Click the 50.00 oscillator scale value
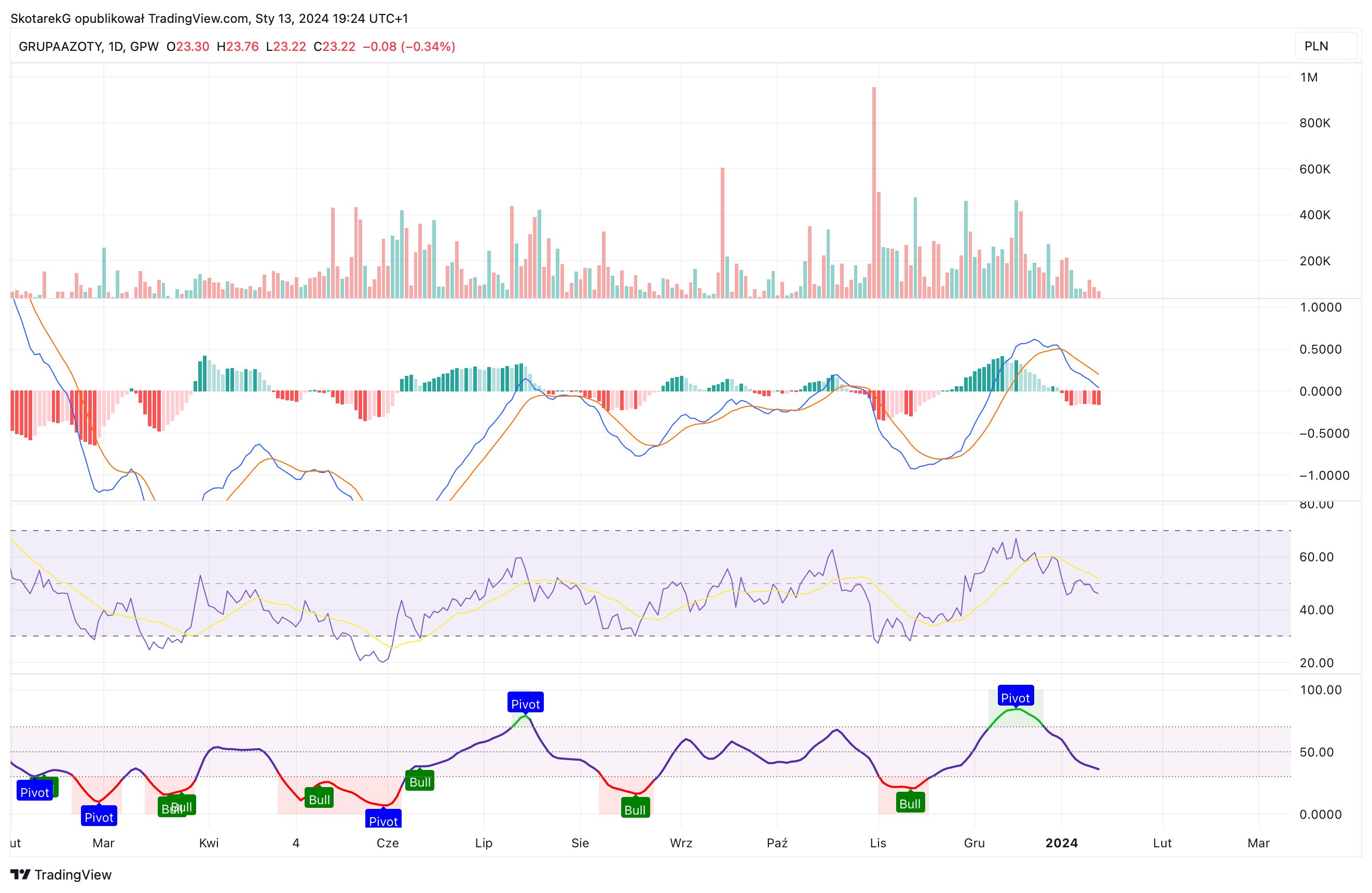 [1316, 752]
